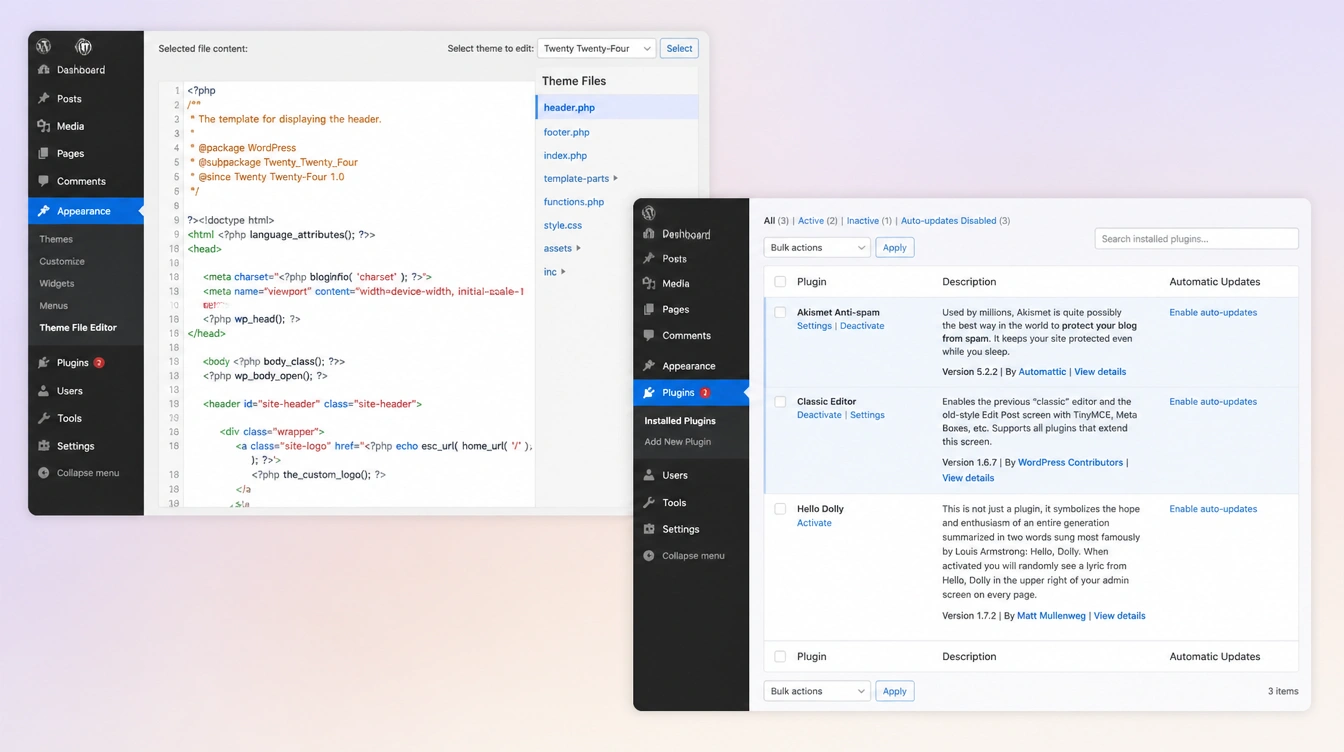Tick the Akismet Anti-spam checkbox
Image resolution: width=1344 pixels, height=752 pixels.
coord(781,313)
